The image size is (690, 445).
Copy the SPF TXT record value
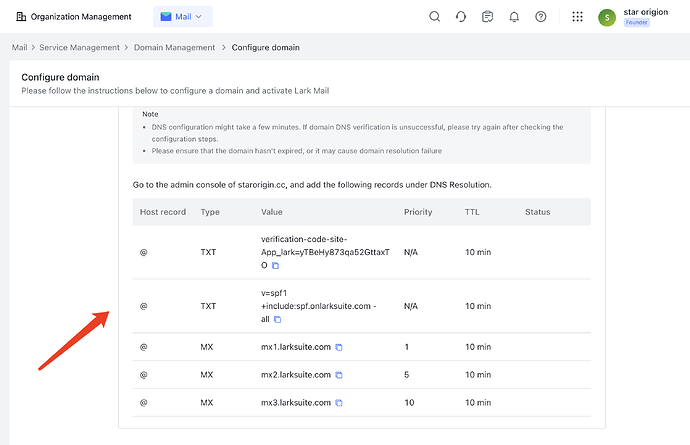(277, 319)
